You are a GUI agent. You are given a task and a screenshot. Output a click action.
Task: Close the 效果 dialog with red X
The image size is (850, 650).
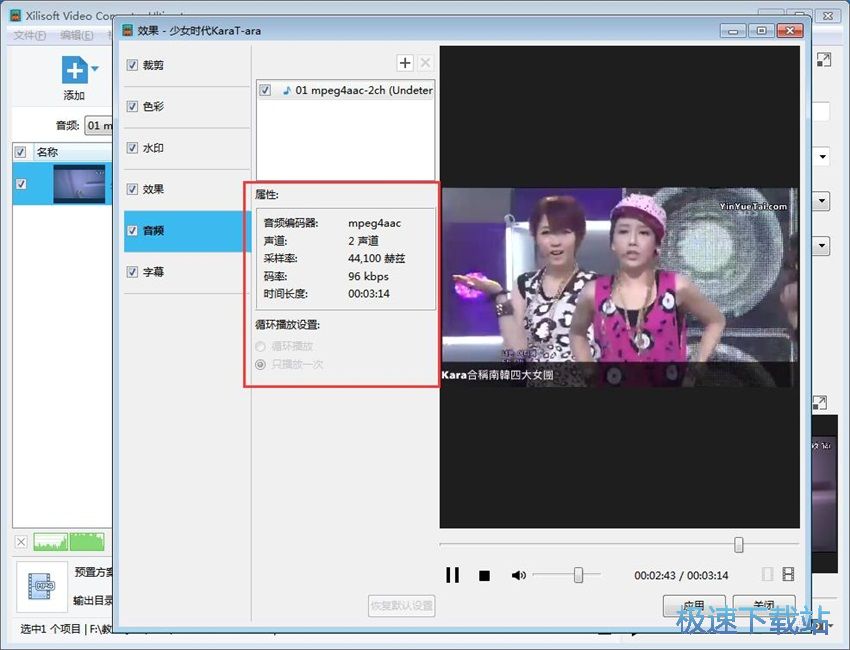tap(789, 31)
